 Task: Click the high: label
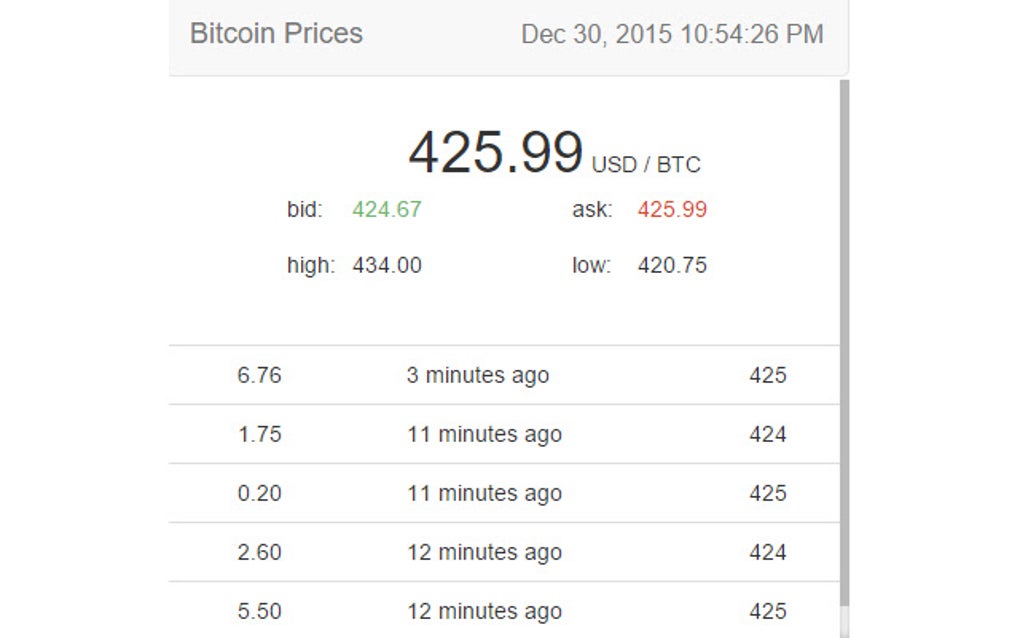tap(311, 265)
